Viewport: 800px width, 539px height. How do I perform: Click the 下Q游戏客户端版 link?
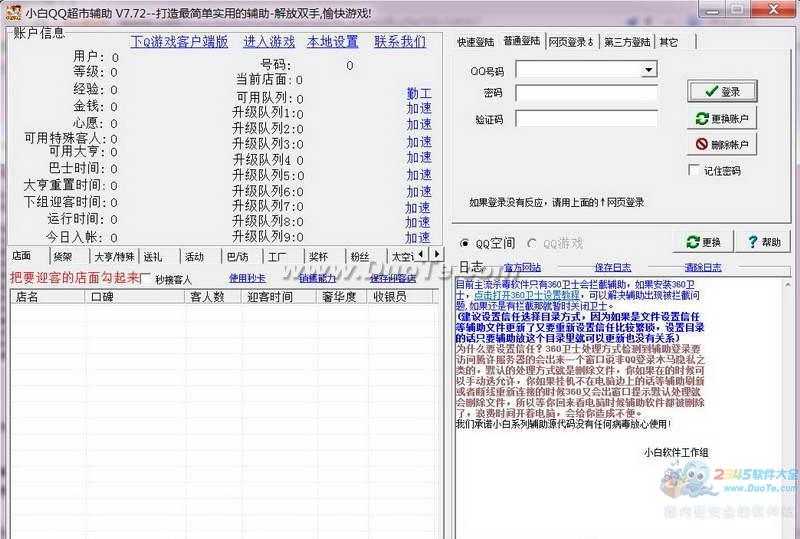(x=179, y=42)
